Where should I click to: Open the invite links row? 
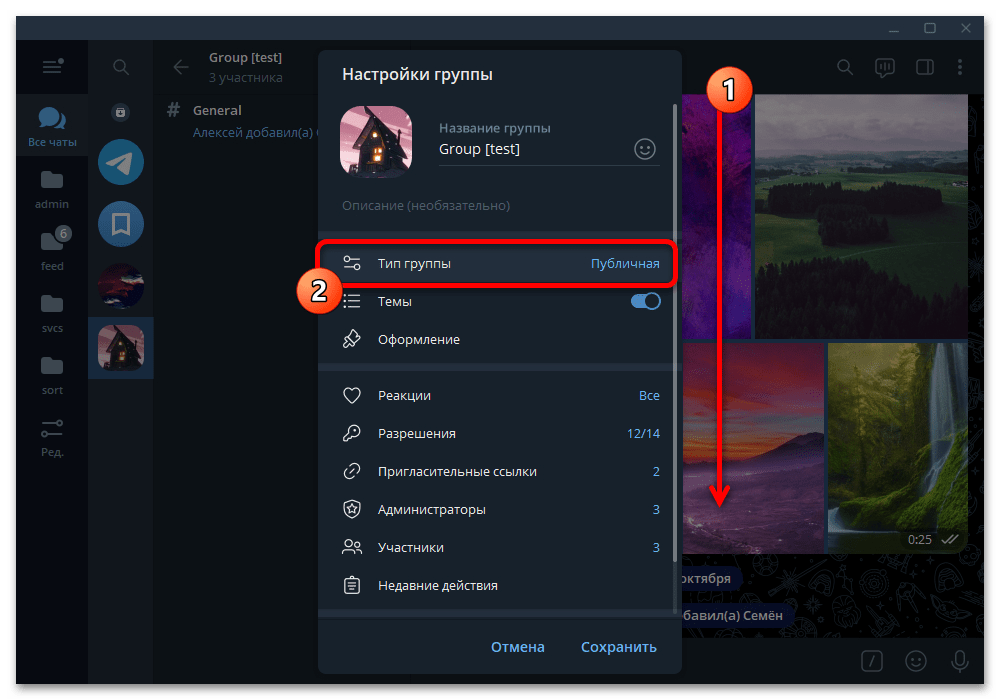[497, 472]
